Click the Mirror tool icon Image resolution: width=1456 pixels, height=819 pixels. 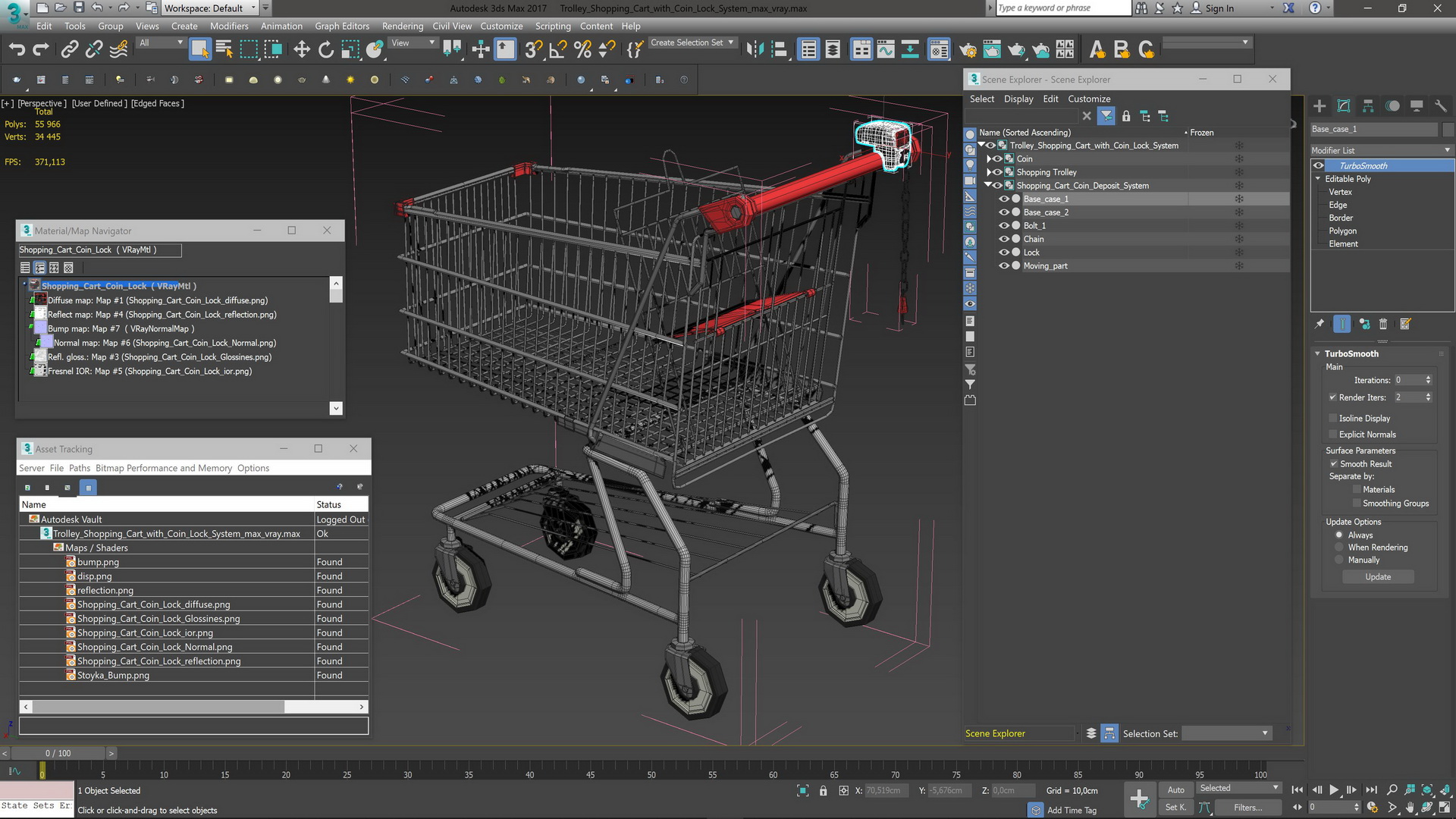click(755, 49)
